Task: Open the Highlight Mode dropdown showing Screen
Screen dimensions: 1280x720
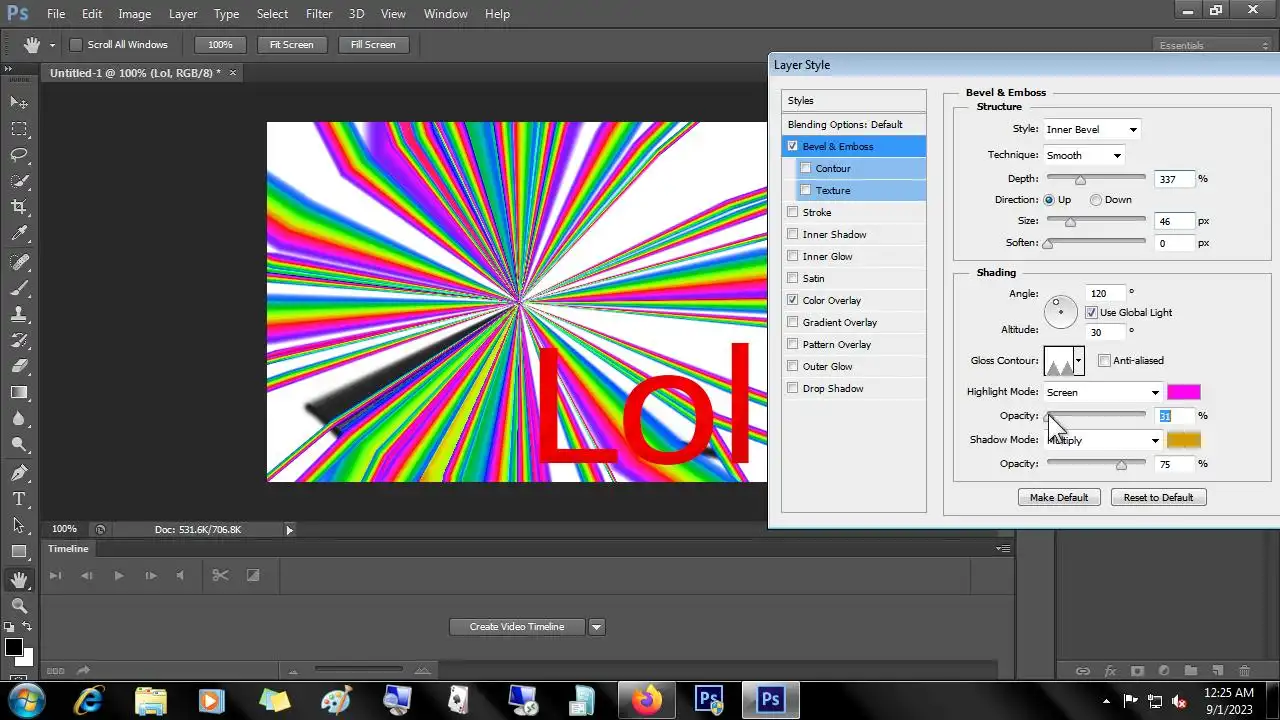Action: (x=1103, y=392)
